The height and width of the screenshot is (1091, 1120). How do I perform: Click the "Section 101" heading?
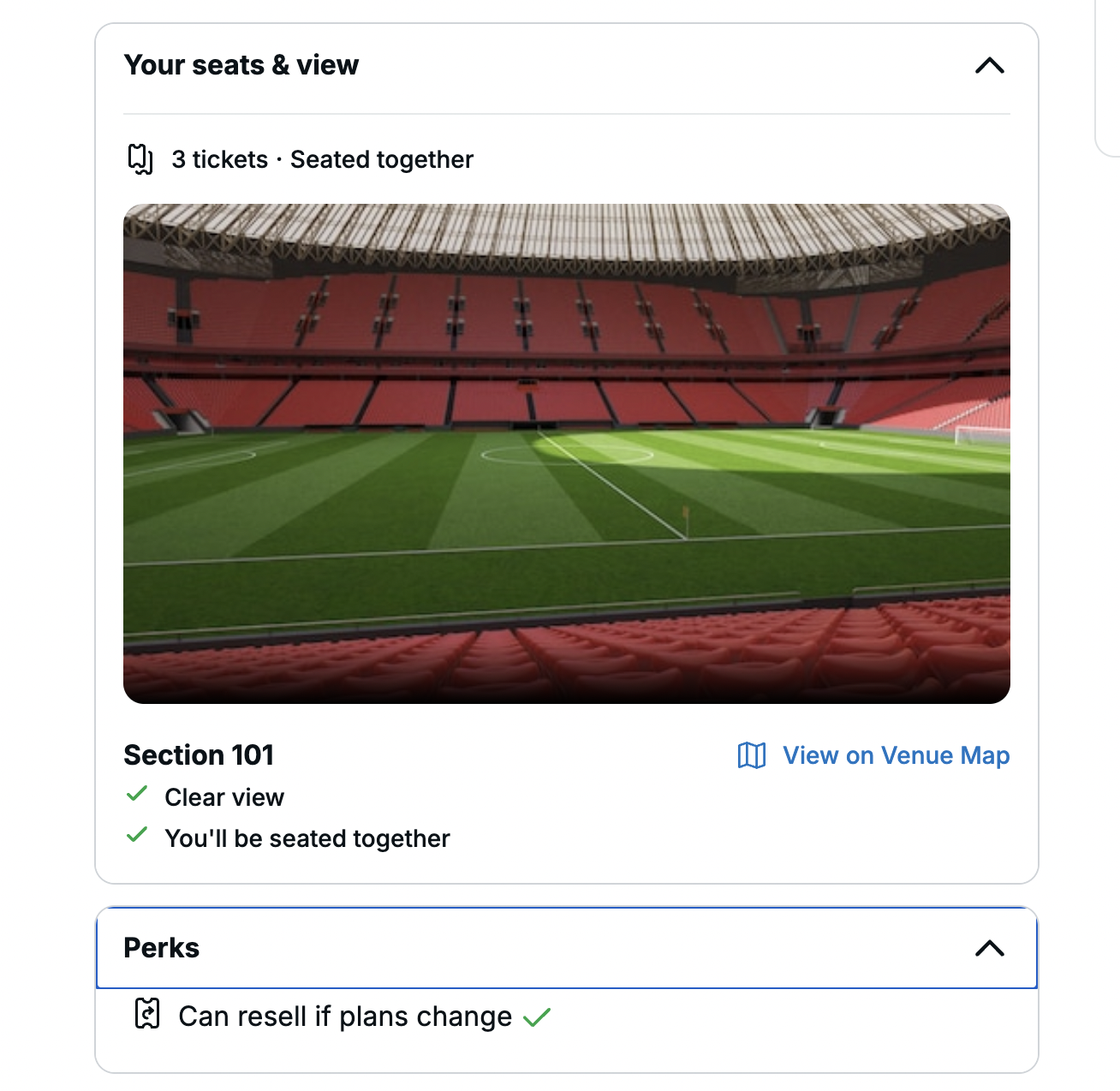pos(199,754)
